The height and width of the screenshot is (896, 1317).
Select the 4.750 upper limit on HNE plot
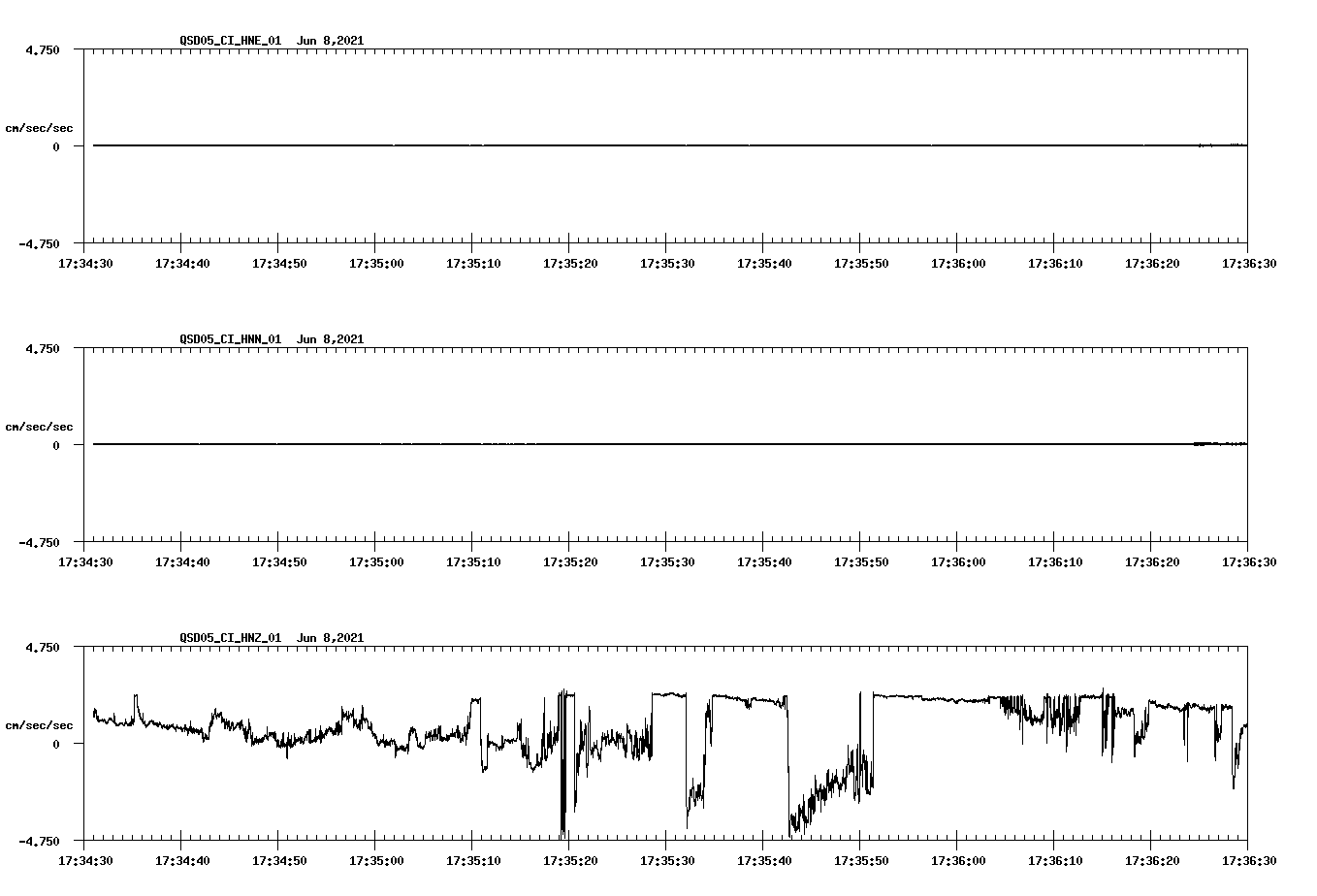[x=42, y=49]
